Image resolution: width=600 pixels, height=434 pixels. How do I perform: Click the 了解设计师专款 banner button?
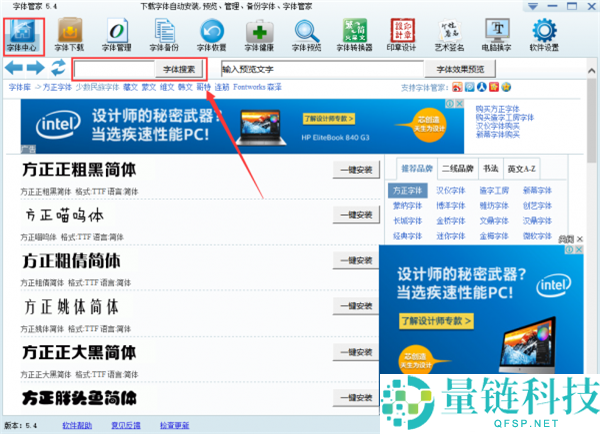(329, 119)
